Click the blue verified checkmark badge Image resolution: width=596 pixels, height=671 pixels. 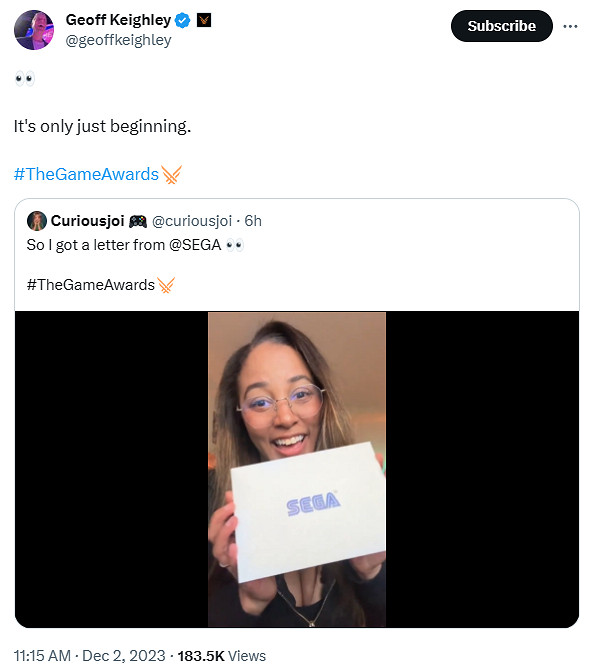pyautogui.click(x=183, y=20)
